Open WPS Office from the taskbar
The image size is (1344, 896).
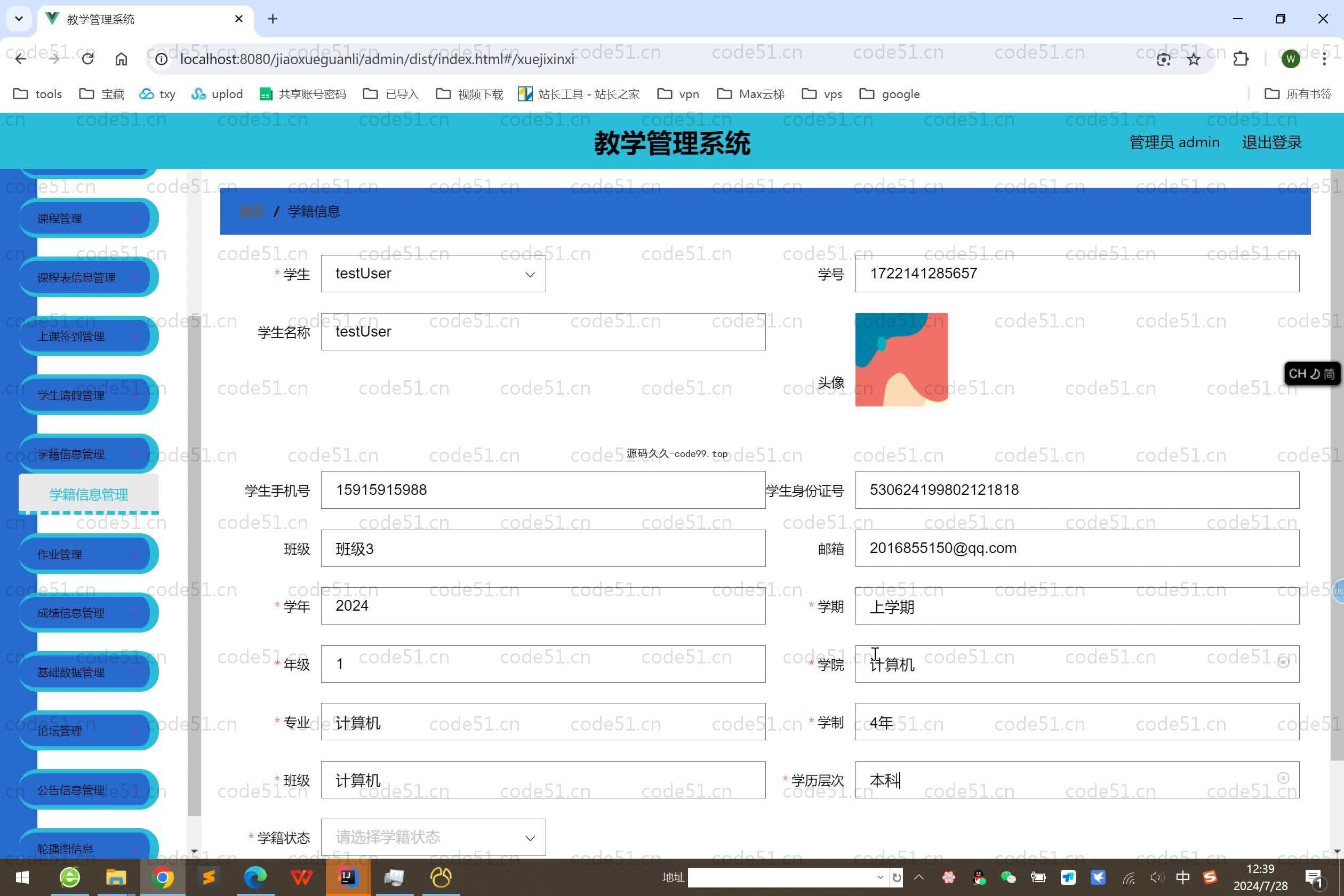tap(301, 877)
